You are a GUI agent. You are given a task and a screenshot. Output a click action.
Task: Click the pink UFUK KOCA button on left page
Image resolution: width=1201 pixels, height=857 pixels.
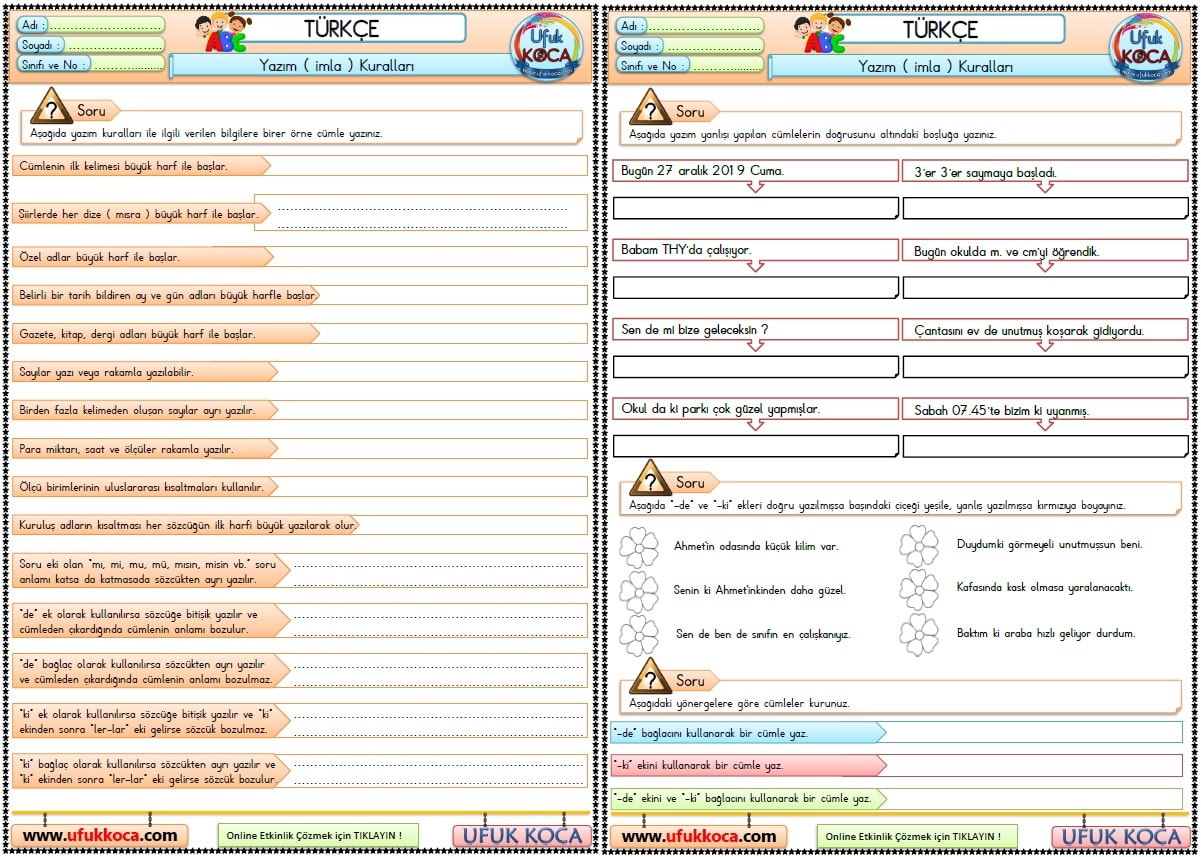pyautogui.click(x=520, y=836)
